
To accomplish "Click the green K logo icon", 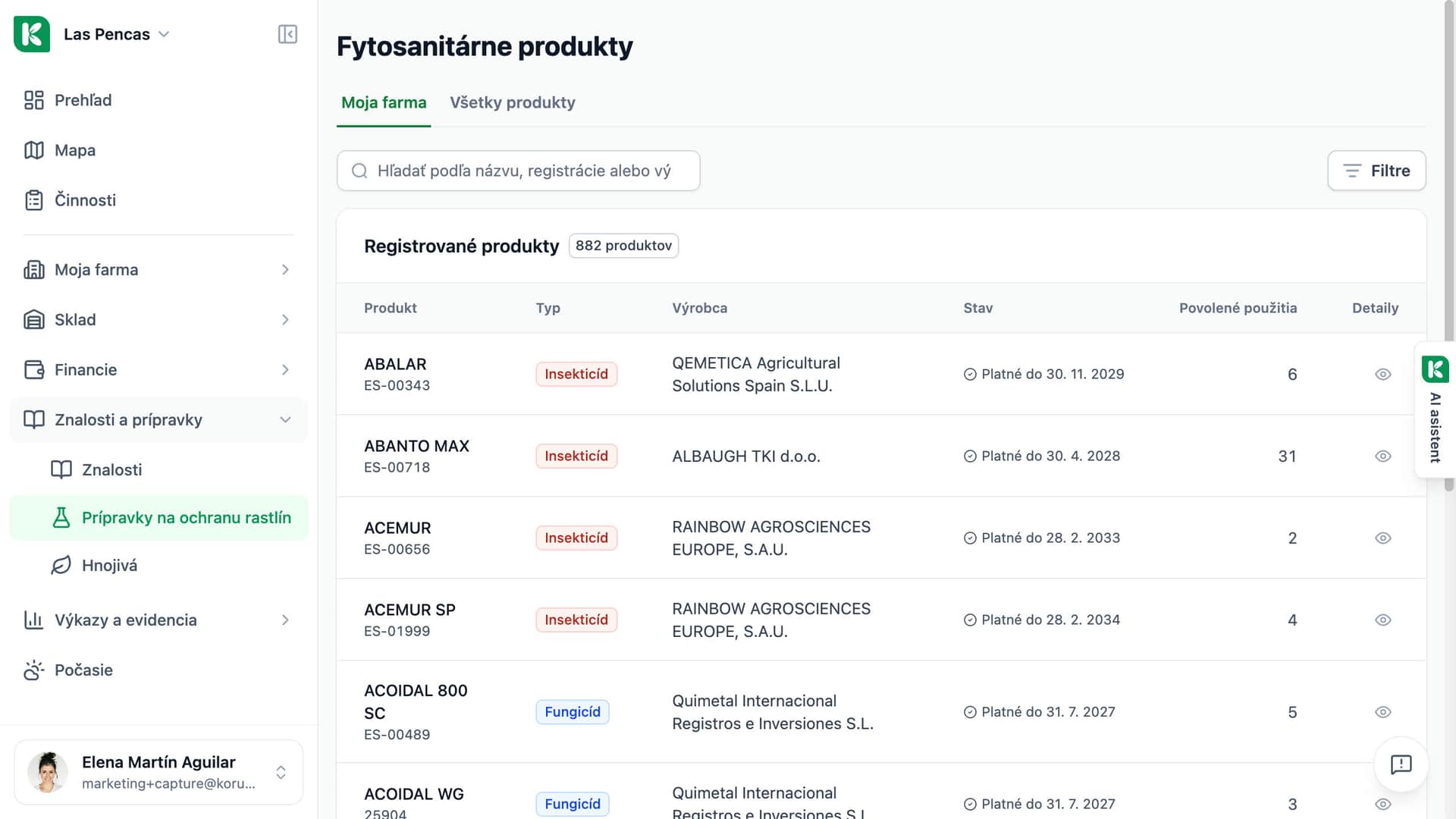I will click(x=32, y=34).
